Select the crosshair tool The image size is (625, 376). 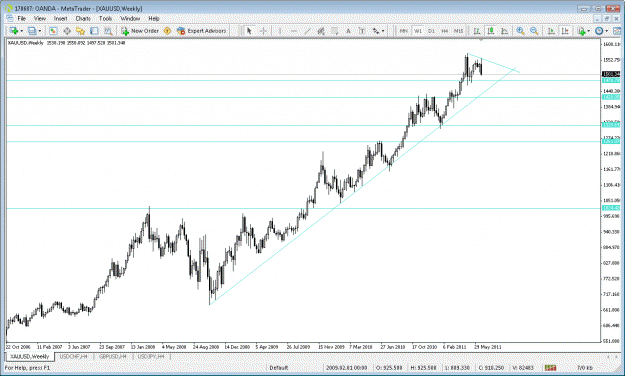point(263,31)
